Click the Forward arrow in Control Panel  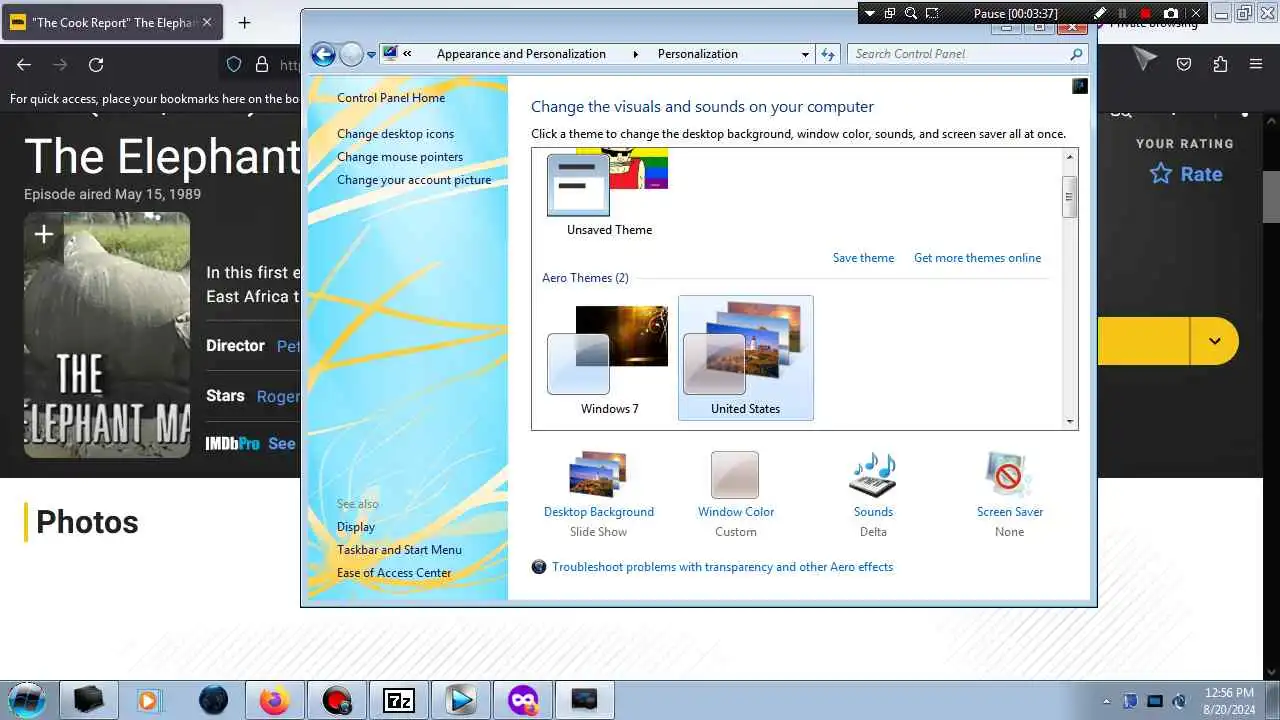coord(351,54)
